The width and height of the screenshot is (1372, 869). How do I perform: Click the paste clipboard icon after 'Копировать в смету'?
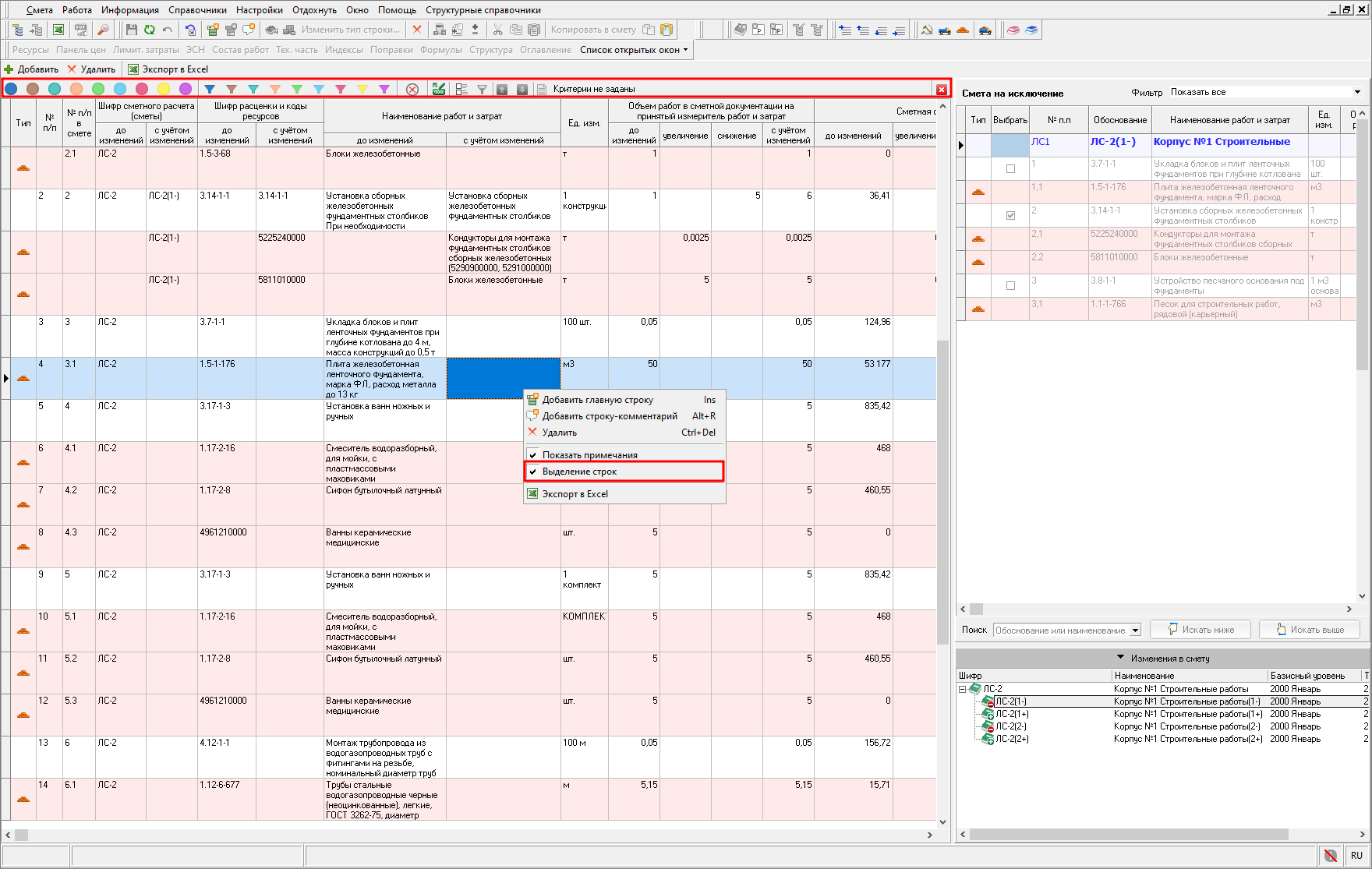pos(667,30)
